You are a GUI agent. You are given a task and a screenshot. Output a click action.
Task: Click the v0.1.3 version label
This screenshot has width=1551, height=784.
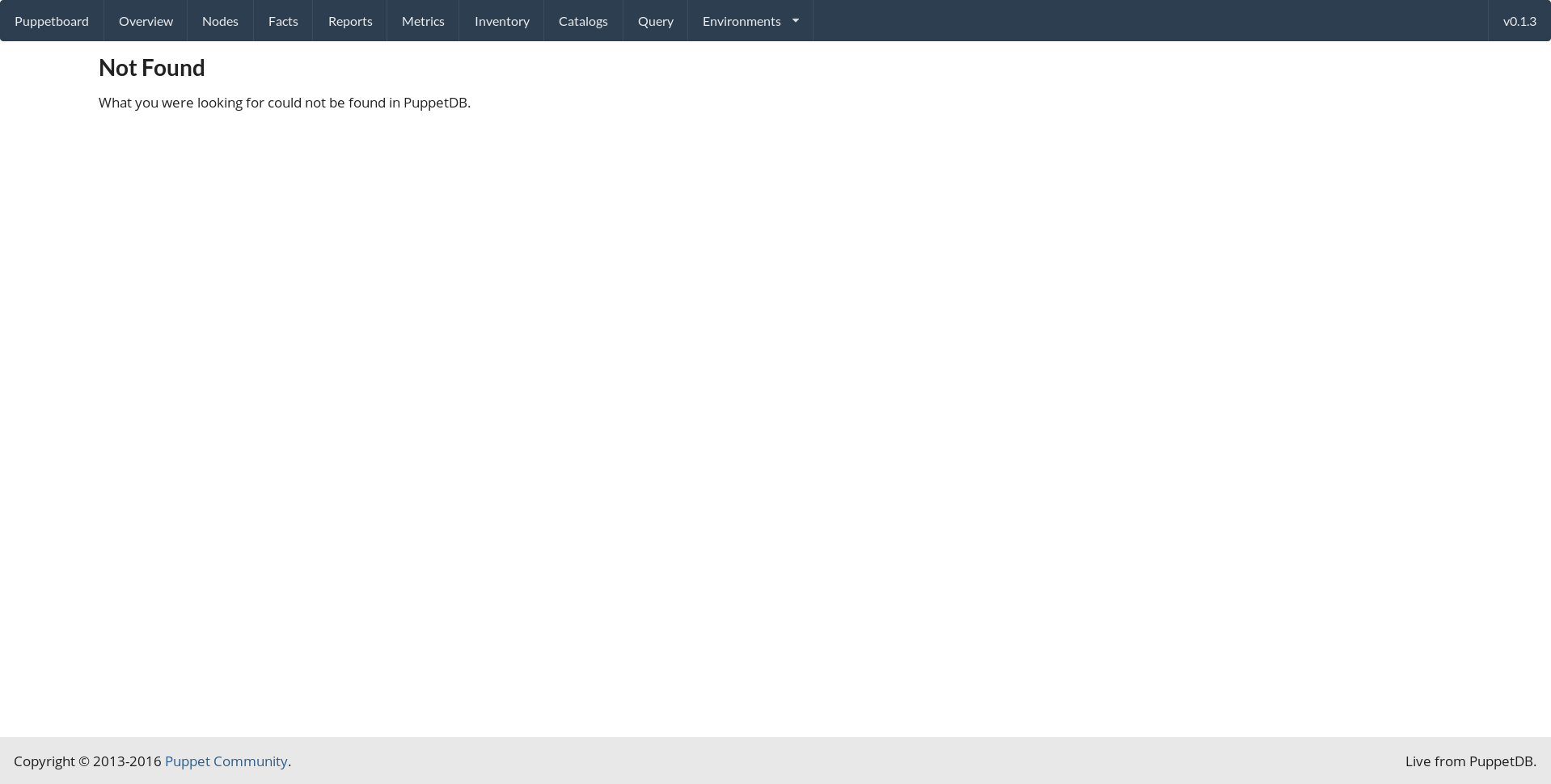point(1519,21)
